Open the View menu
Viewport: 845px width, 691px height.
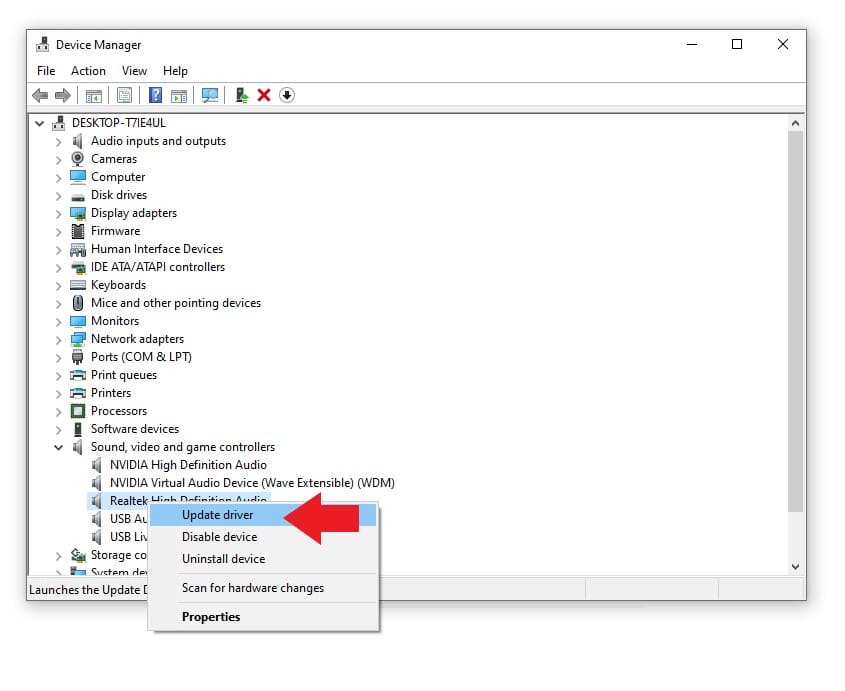click(x=134, y=71)
